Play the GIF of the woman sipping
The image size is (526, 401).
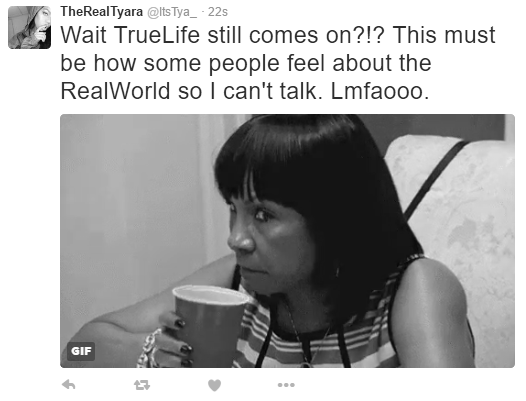[287, 241]
